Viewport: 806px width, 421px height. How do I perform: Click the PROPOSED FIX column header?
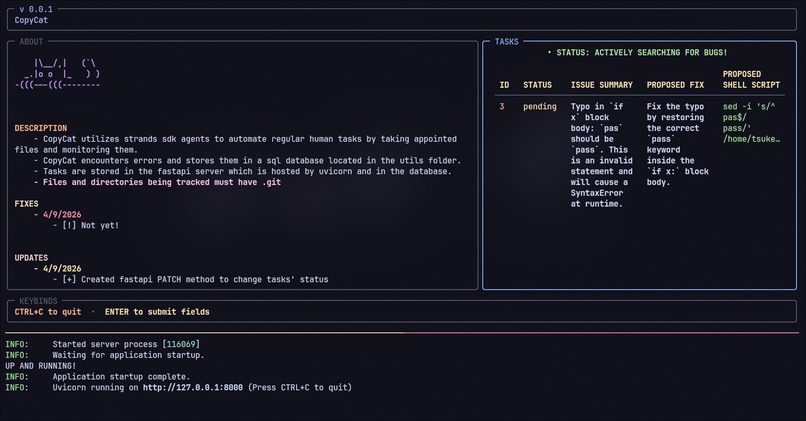[x=675, y=85]
